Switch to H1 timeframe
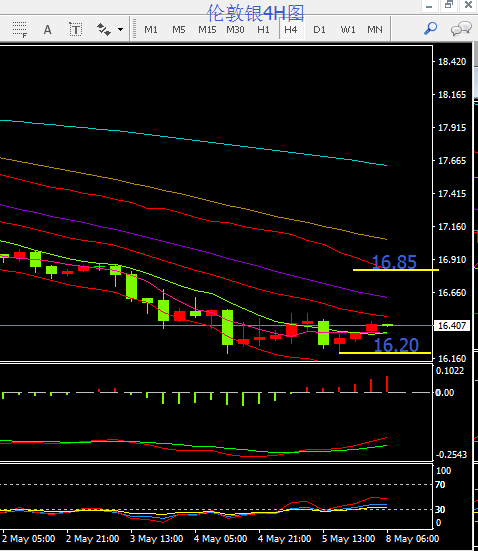Screen dimensions: 478x551 (x=263, y=30)
